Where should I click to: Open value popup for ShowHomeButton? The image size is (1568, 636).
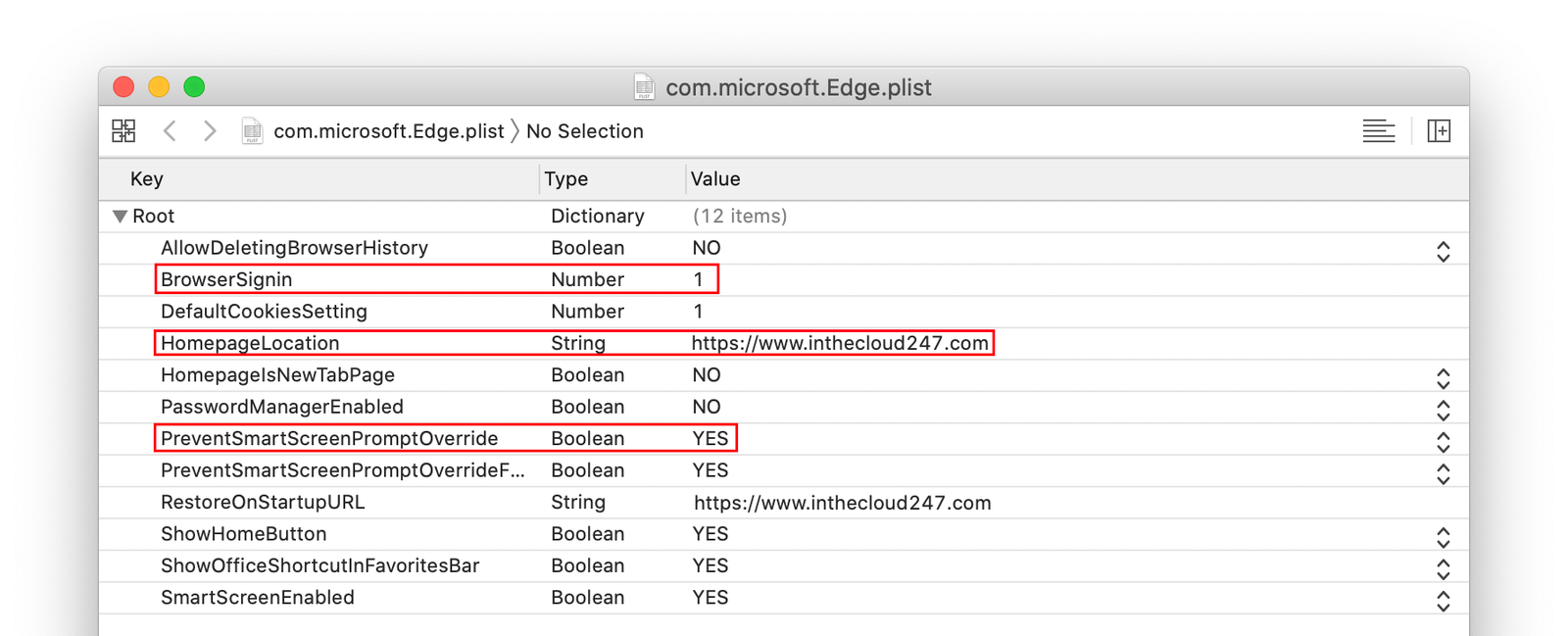[1443, 537]
